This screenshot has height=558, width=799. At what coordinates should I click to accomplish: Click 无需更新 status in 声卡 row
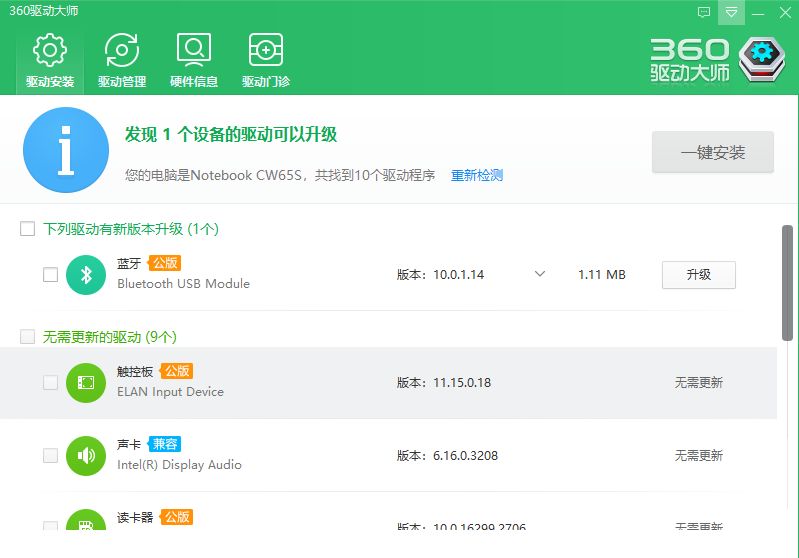tap(699, 456)
